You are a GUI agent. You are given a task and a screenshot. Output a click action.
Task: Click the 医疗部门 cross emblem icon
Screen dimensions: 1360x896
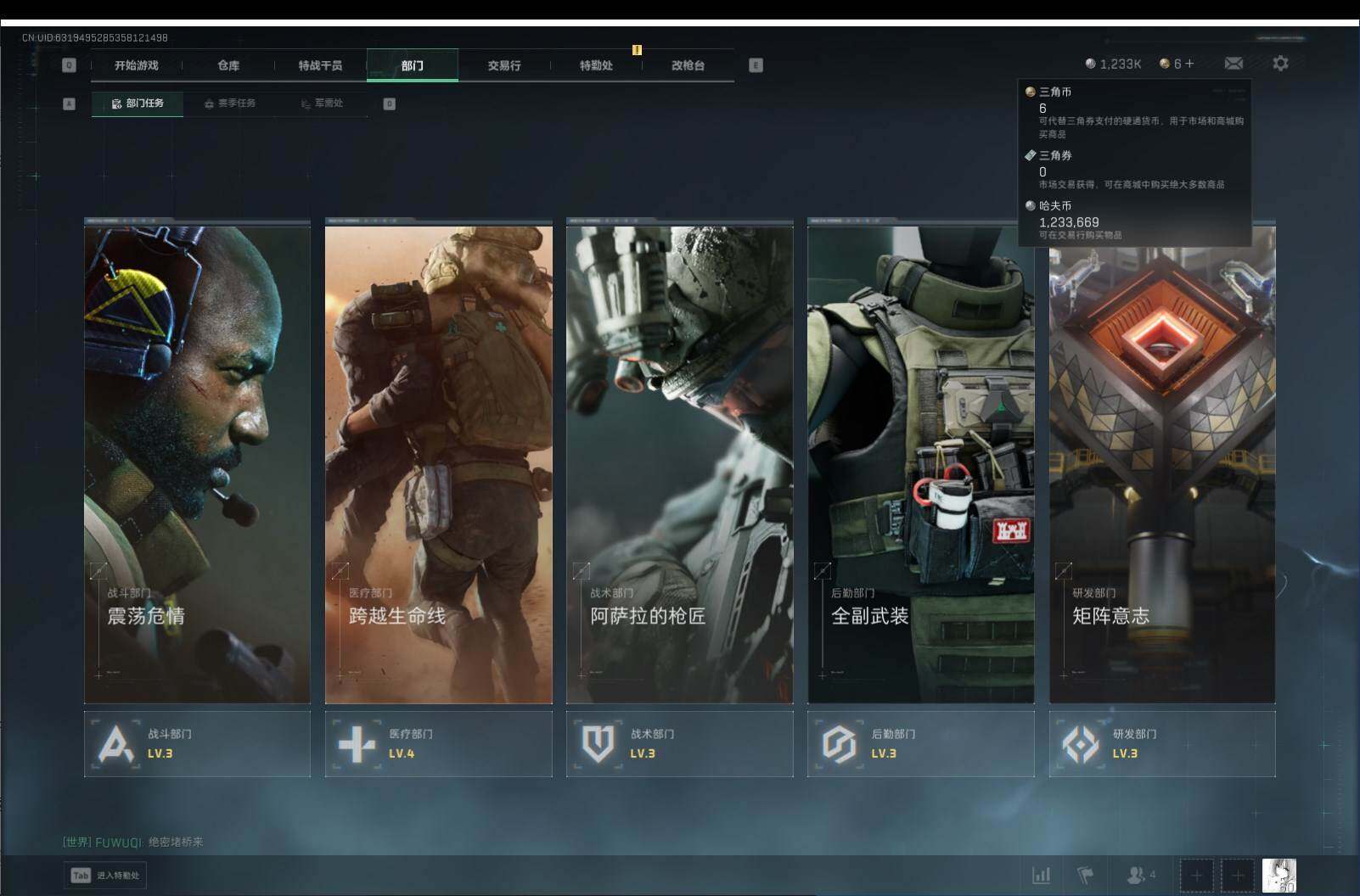[x=357, y=744]
